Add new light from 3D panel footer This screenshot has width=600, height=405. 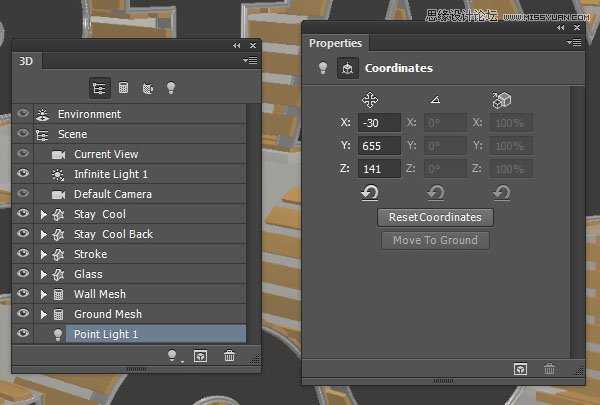pos(173,356)
